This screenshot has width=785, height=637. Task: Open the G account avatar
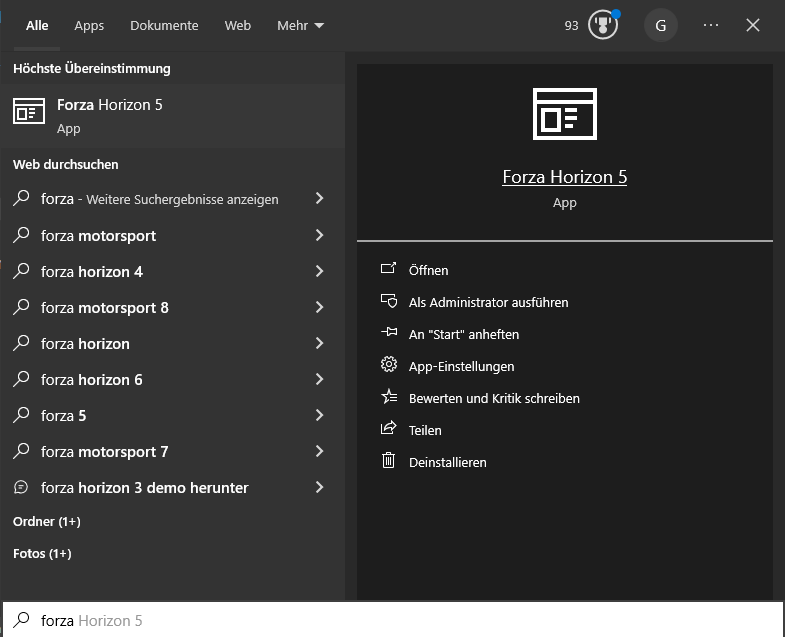[660, 25]
